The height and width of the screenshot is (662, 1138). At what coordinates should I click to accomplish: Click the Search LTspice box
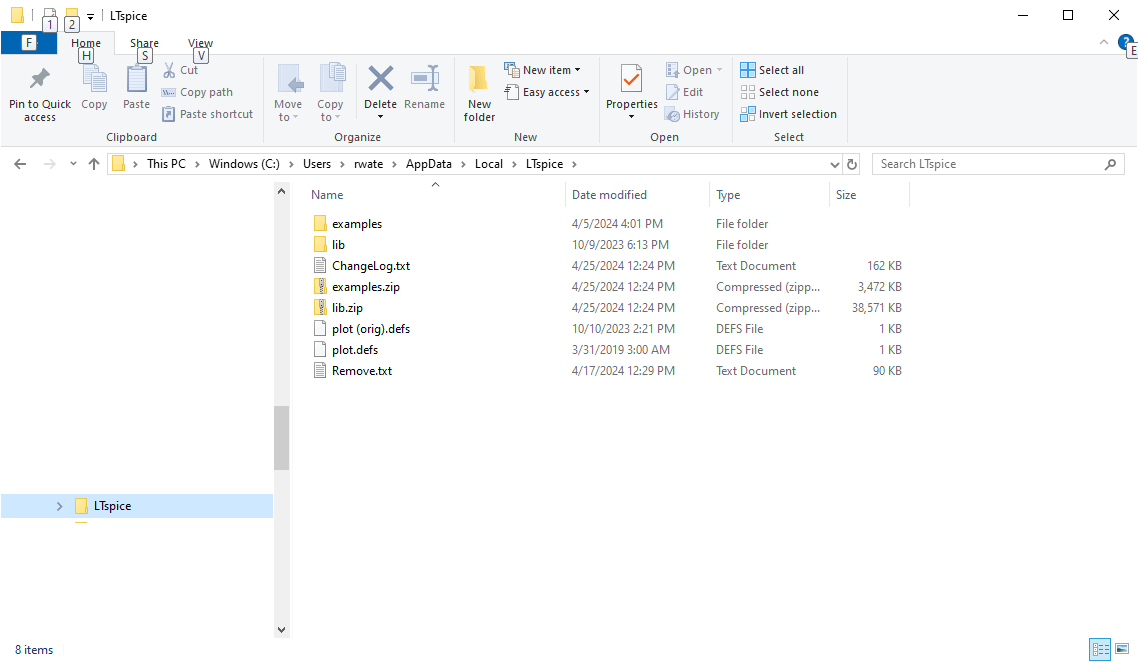click(998, 164)
